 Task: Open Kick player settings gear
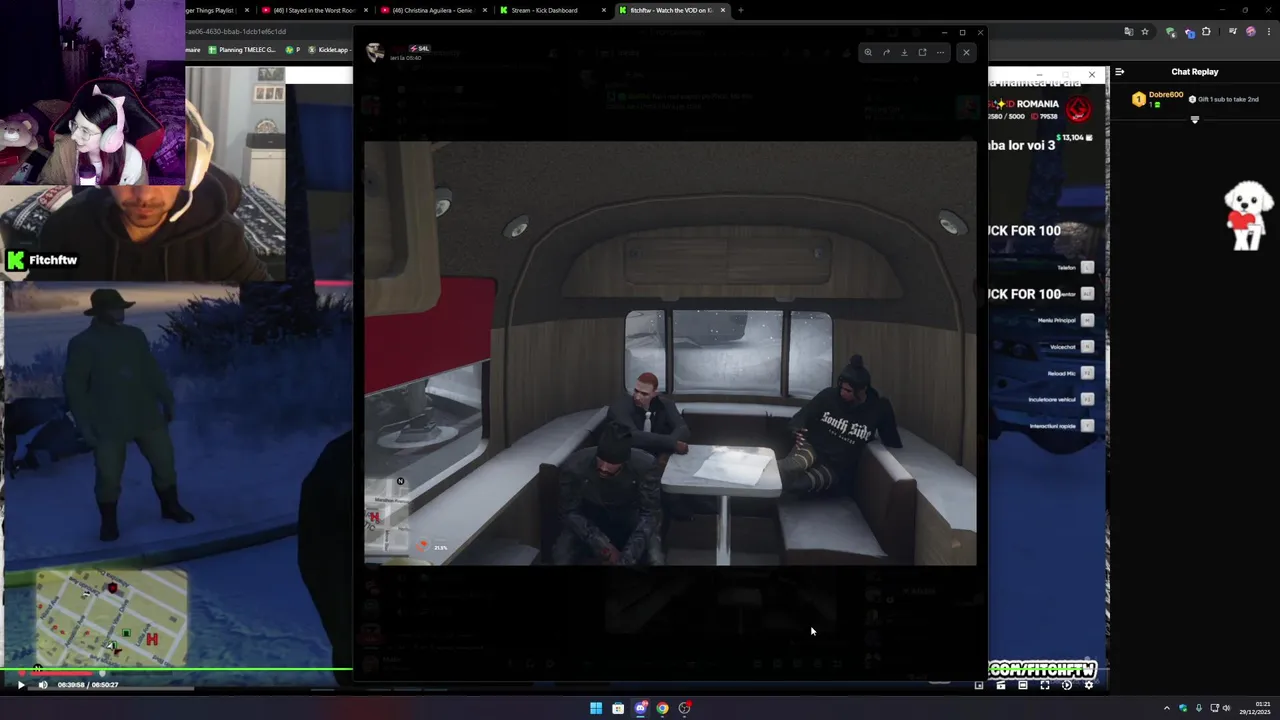pyautogui.click(x=1089, y=685)
